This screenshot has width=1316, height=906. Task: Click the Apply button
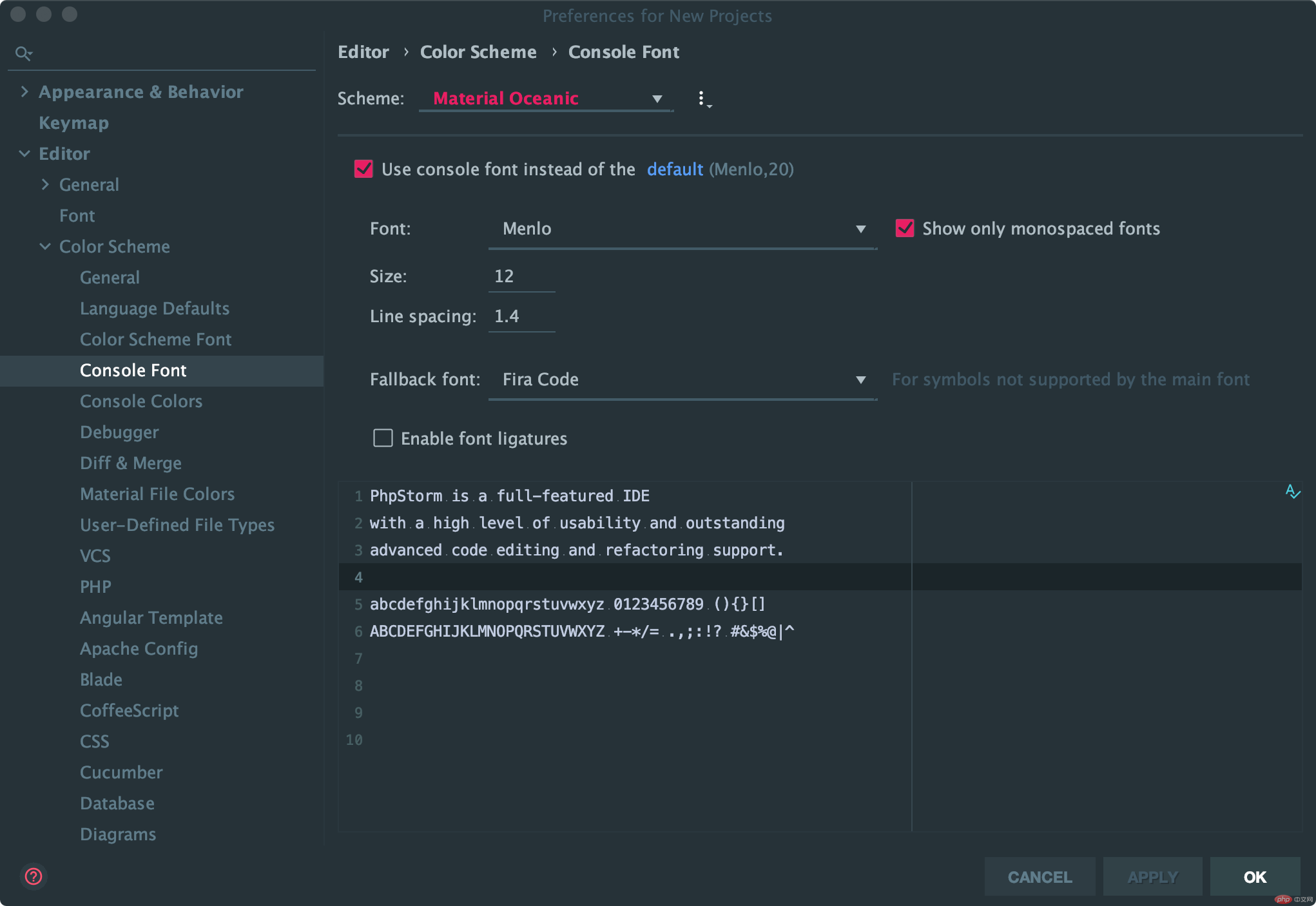pyautogui.click(x=1152, y=876)
